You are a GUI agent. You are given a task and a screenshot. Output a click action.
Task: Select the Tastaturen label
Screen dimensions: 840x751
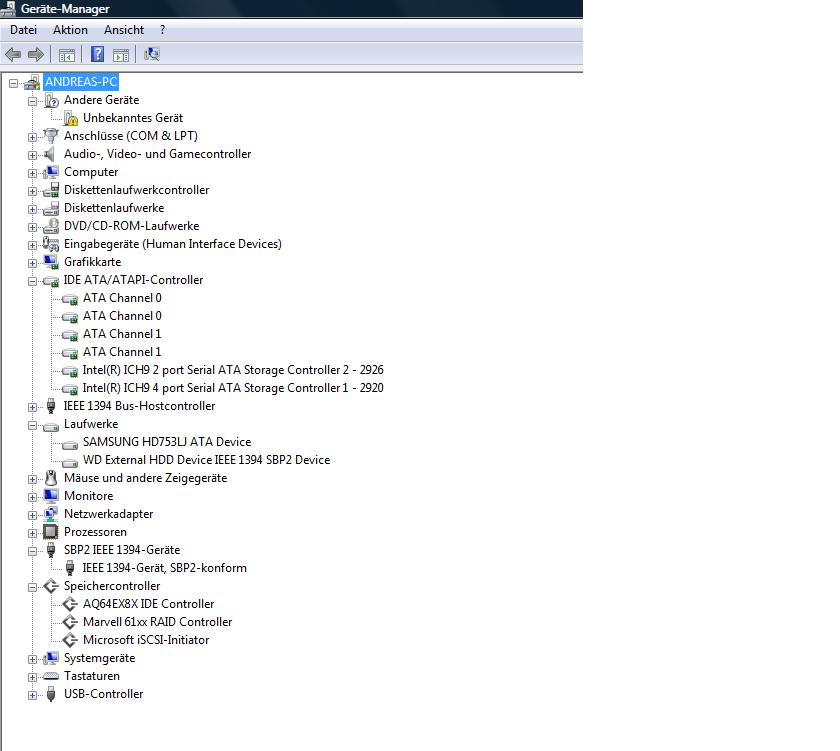coord(92,676)
